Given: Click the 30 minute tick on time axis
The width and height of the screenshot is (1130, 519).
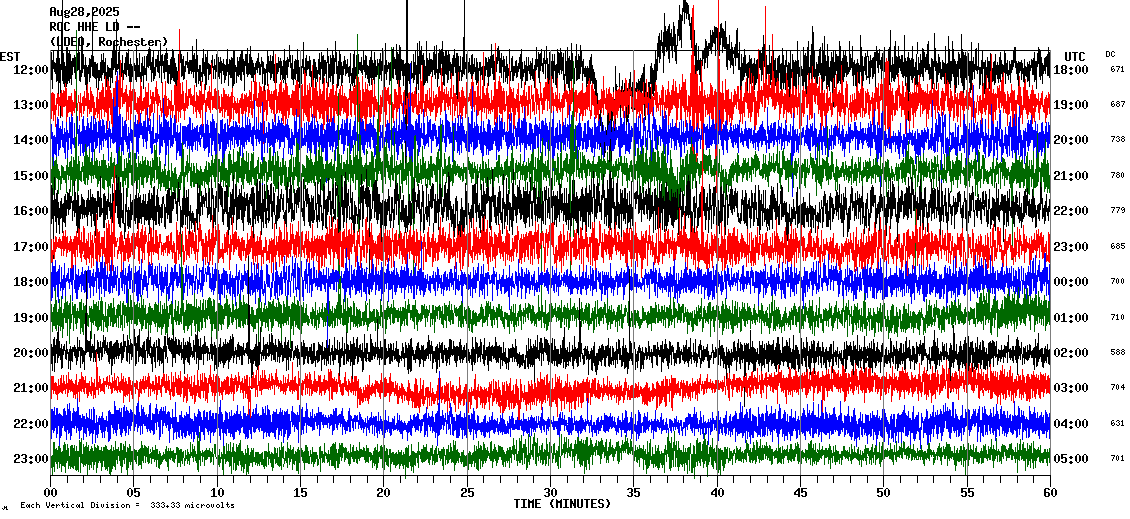Looking at the screenshot, I should (550, 492).
